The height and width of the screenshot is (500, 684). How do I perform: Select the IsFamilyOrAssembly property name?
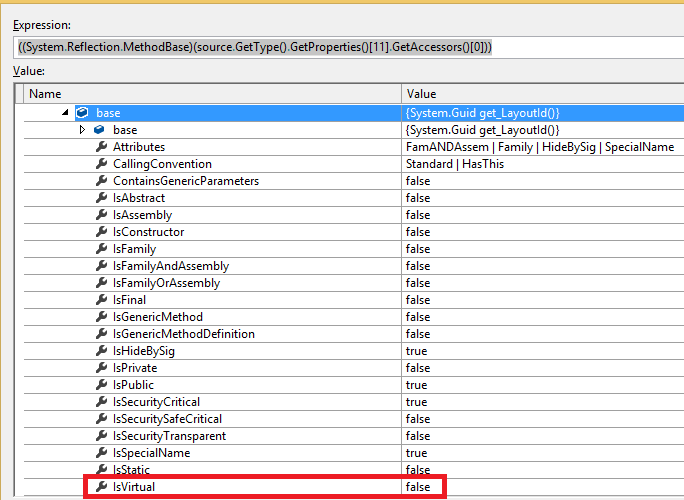[167, 283]
